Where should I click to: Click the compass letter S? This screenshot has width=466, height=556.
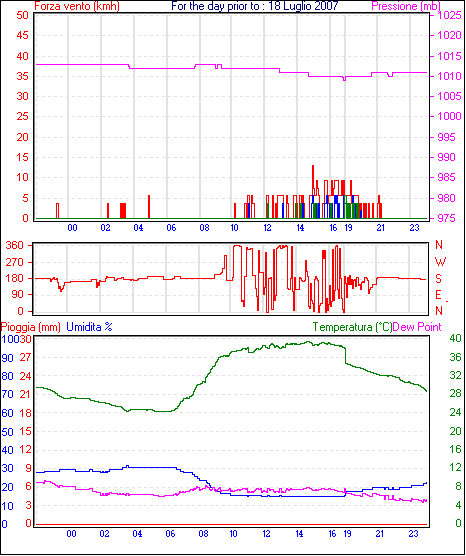pos(439,279)
